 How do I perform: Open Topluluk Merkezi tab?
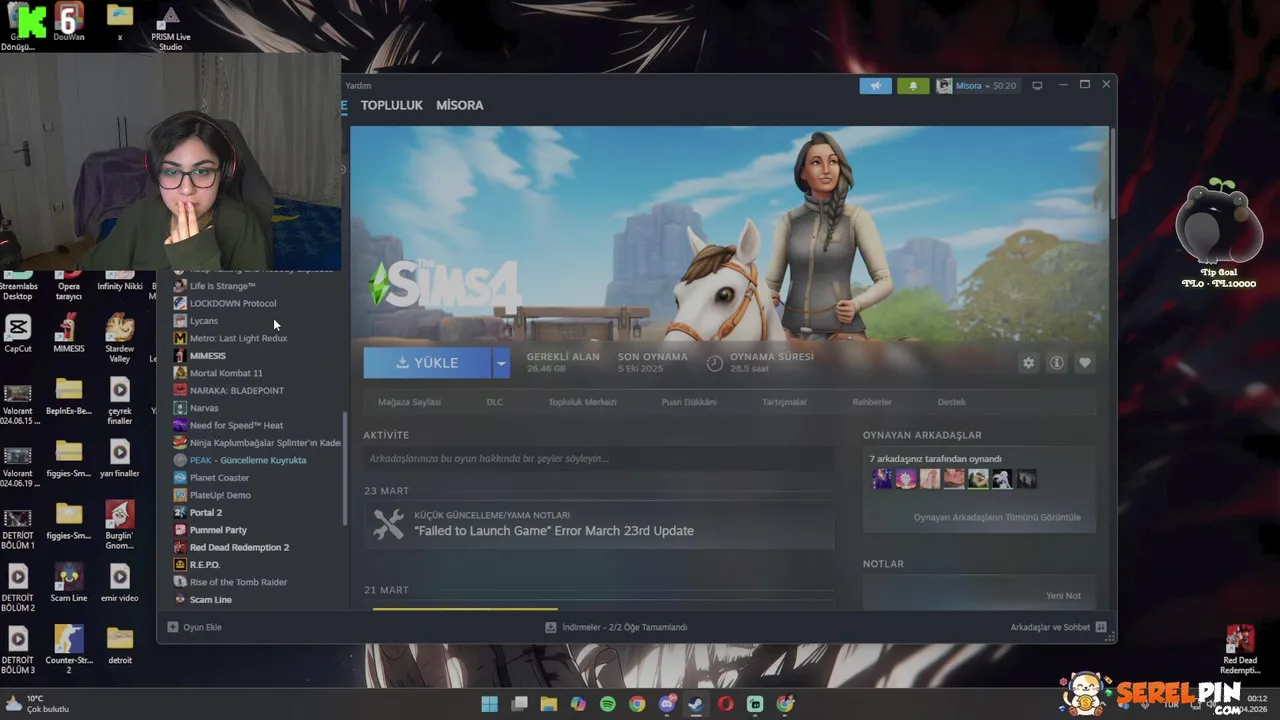[x=582, y=402]
